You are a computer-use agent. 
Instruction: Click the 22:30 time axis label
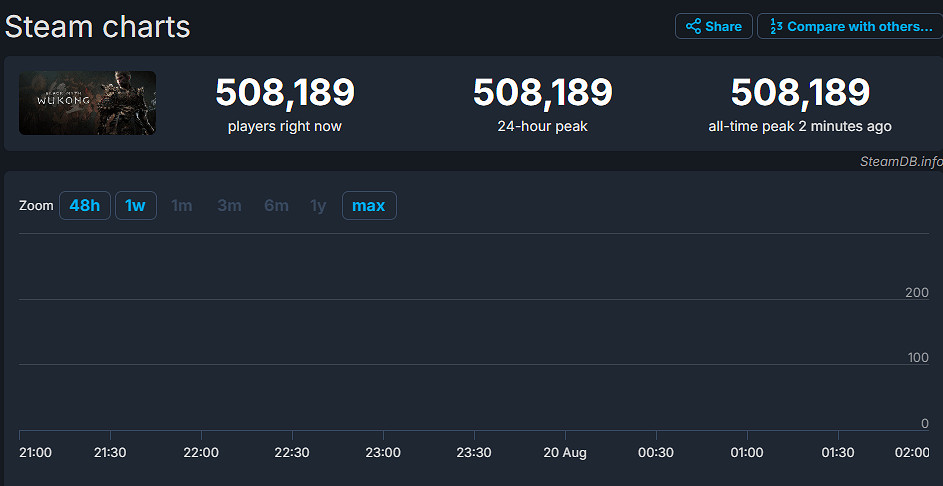point(292,453)
